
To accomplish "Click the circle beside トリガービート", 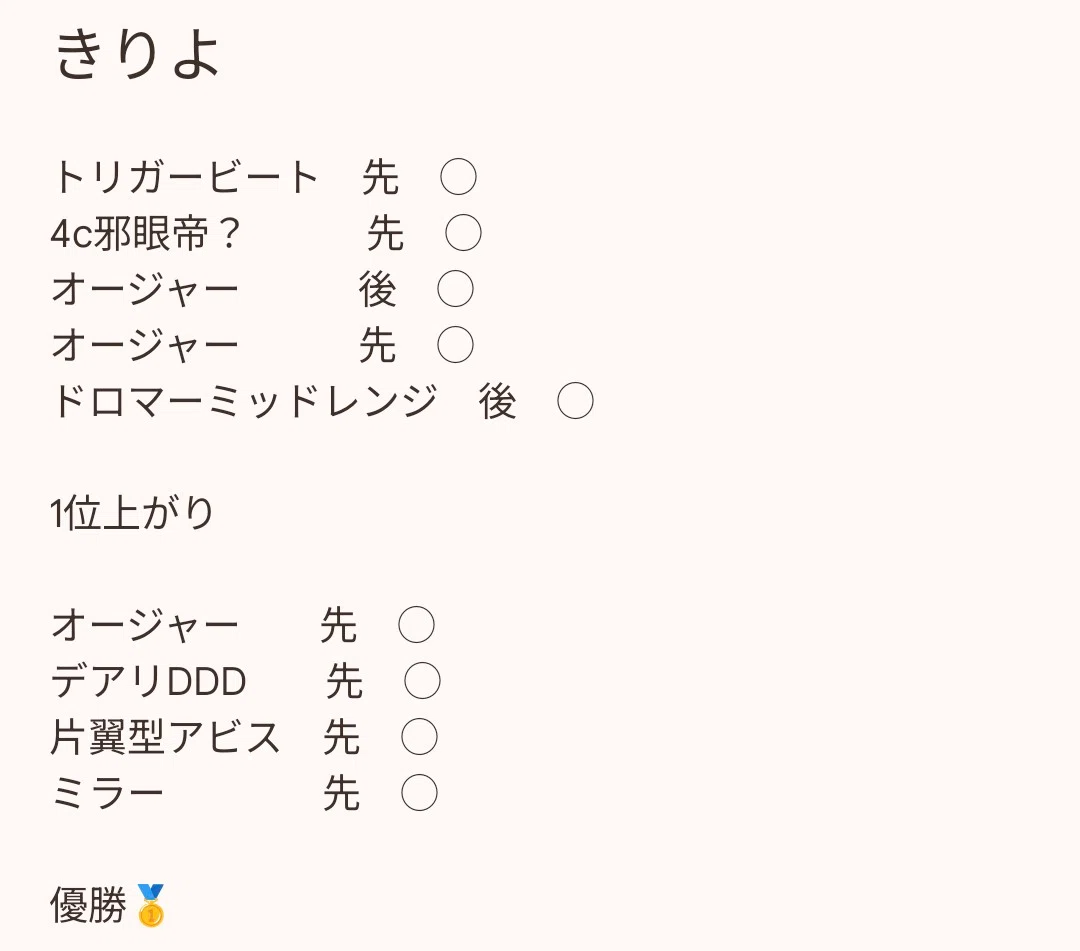I will (x=458, y=177).
